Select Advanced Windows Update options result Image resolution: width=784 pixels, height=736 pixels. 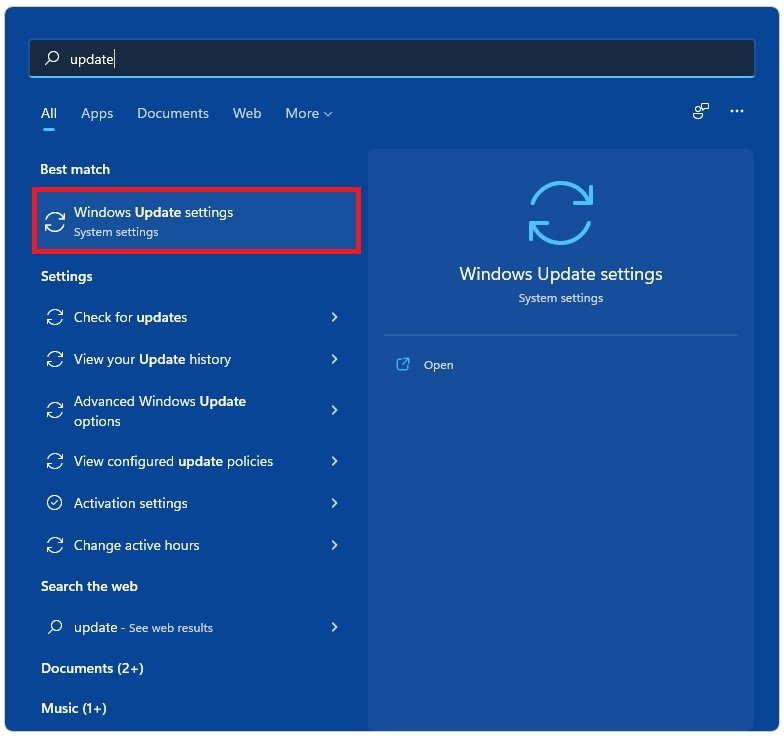[x=160, y=411]
